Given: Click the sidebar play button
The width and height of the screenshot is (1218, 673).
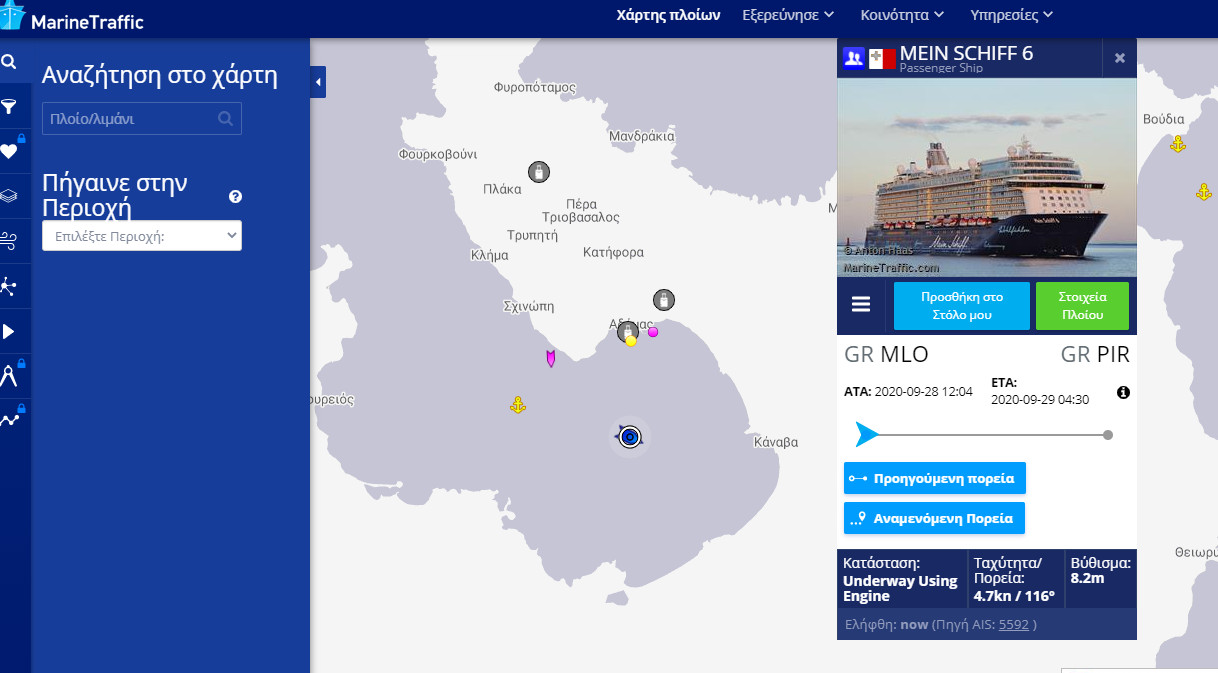Looking at the screenshot, I should (x=9, y=331).
